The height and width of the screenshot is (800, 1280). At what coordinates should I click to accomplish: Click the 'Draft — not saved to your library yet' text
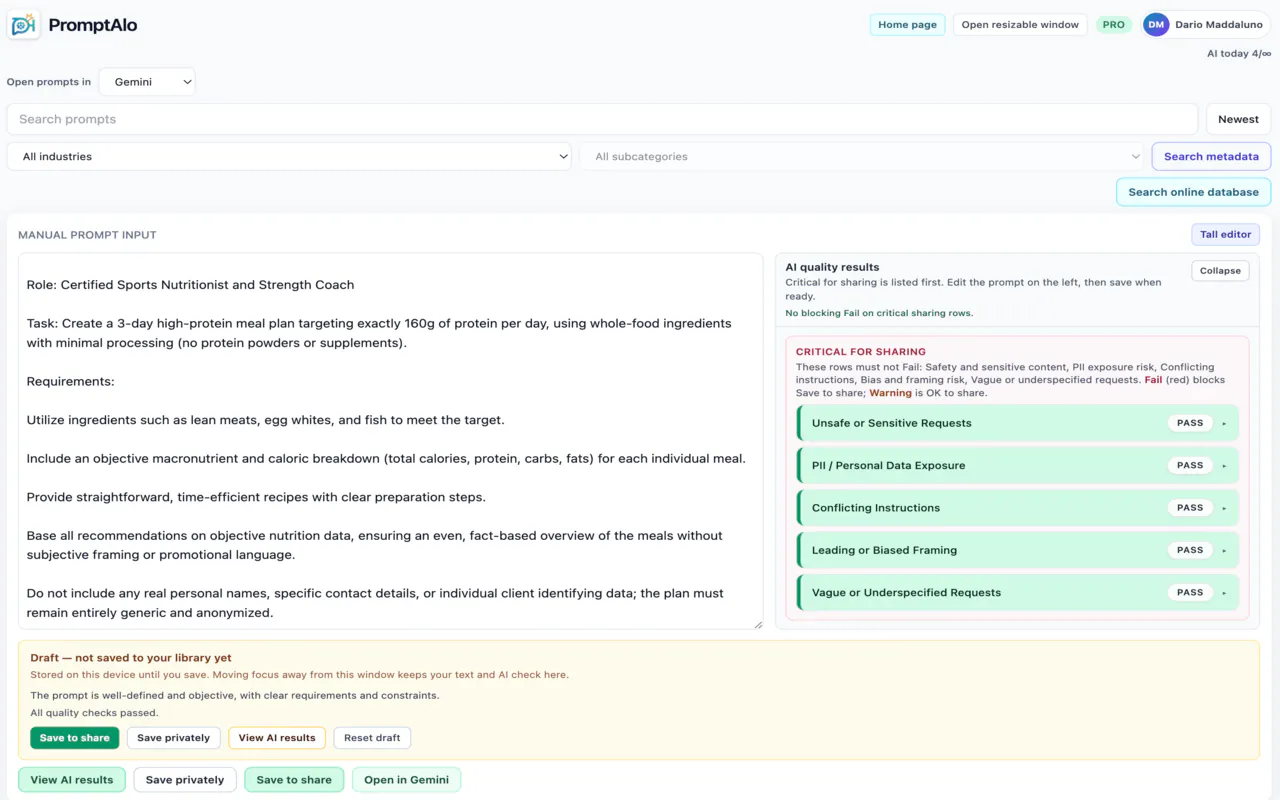pyautogui.click(x=131, y=658)
